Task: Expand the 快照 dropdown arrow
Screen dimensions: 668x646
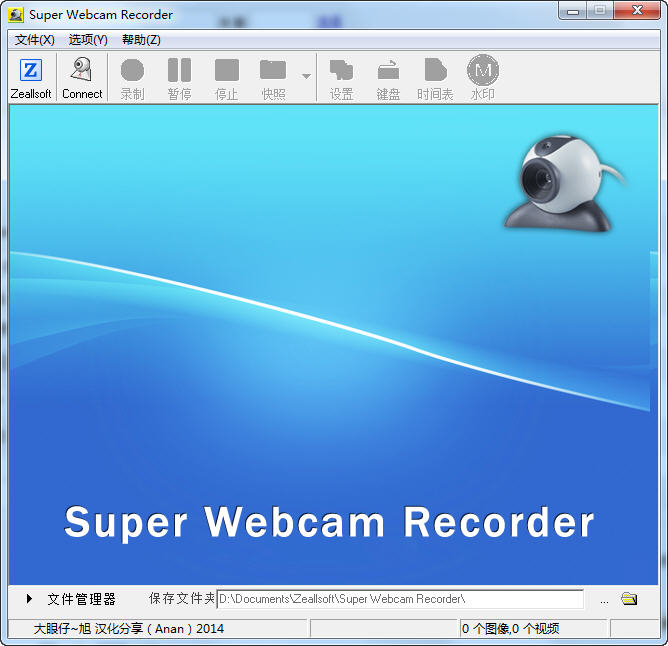Action: [306, 76]
